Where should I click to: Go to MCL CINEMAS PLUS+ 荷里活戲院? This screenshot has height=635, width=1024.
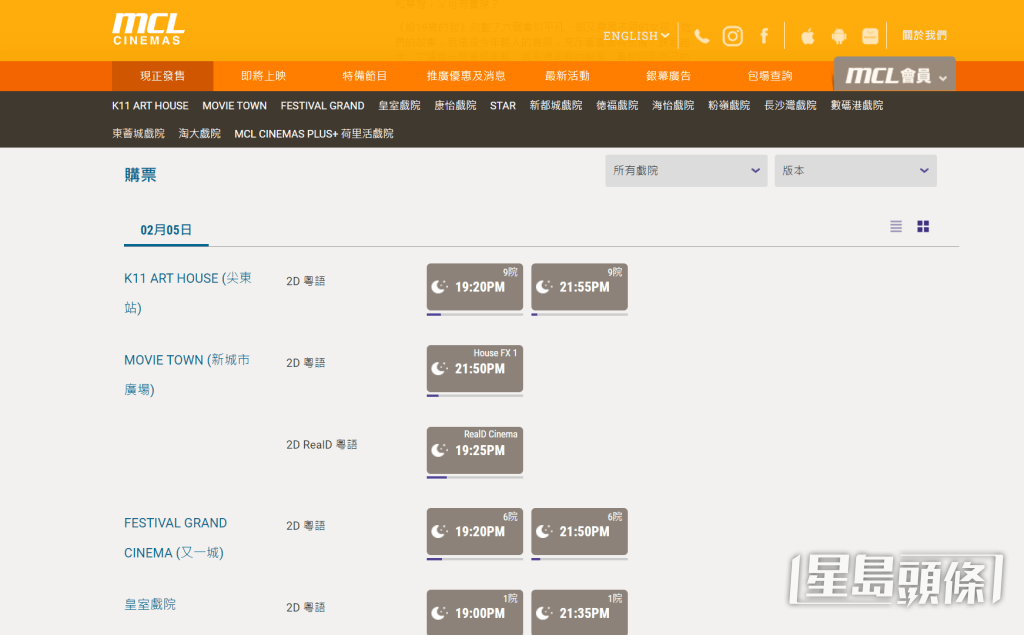(314, 133)
